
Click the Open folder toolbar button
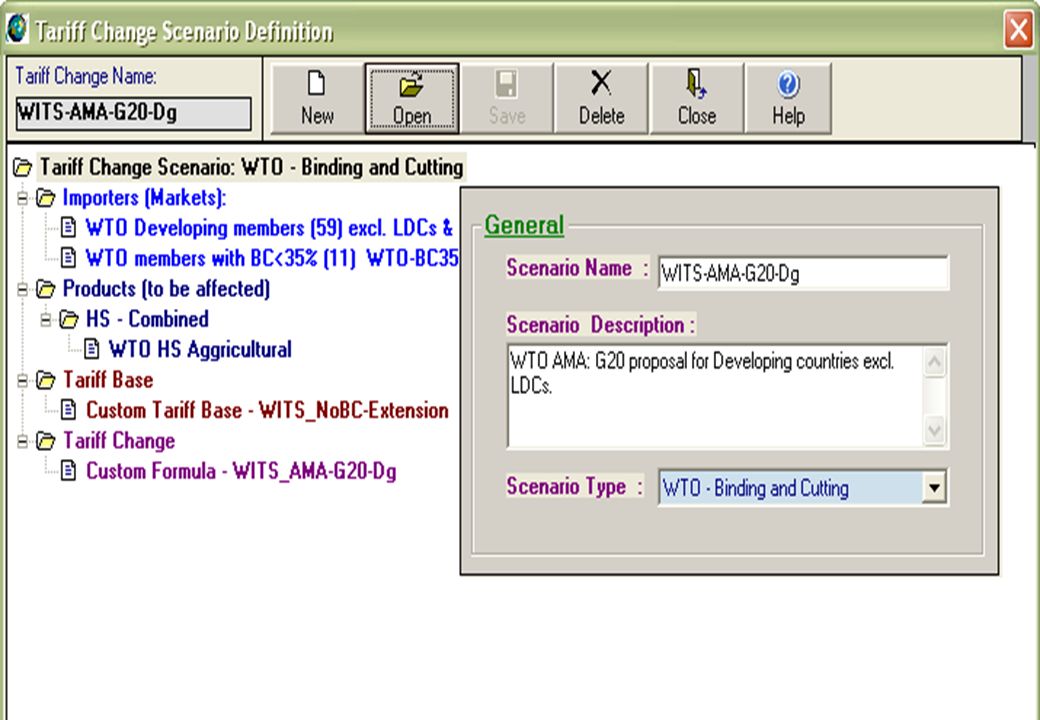click(411, 99)
